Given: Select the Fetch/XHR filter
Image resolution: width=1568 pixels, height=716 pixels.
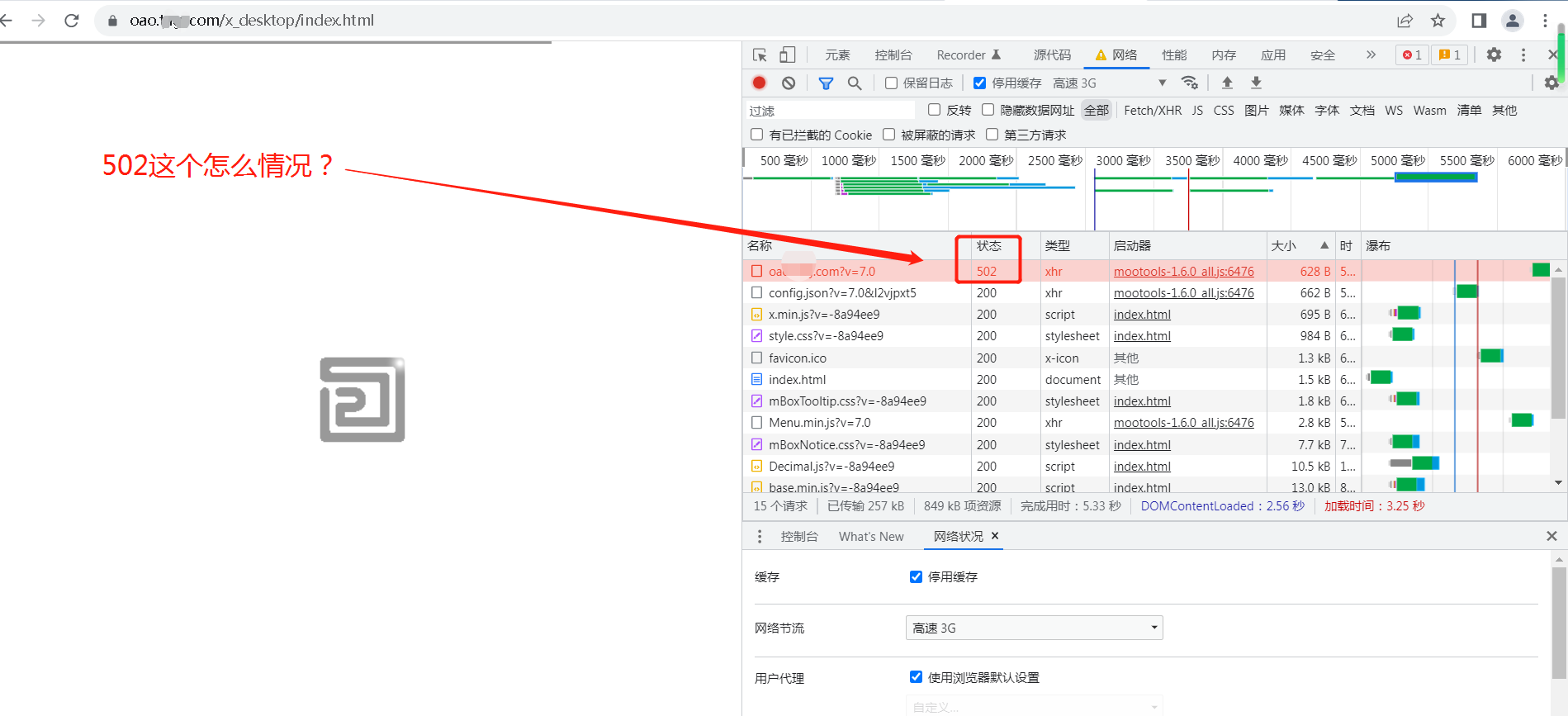Looking at the screenshot, I should coord(1152,110).
